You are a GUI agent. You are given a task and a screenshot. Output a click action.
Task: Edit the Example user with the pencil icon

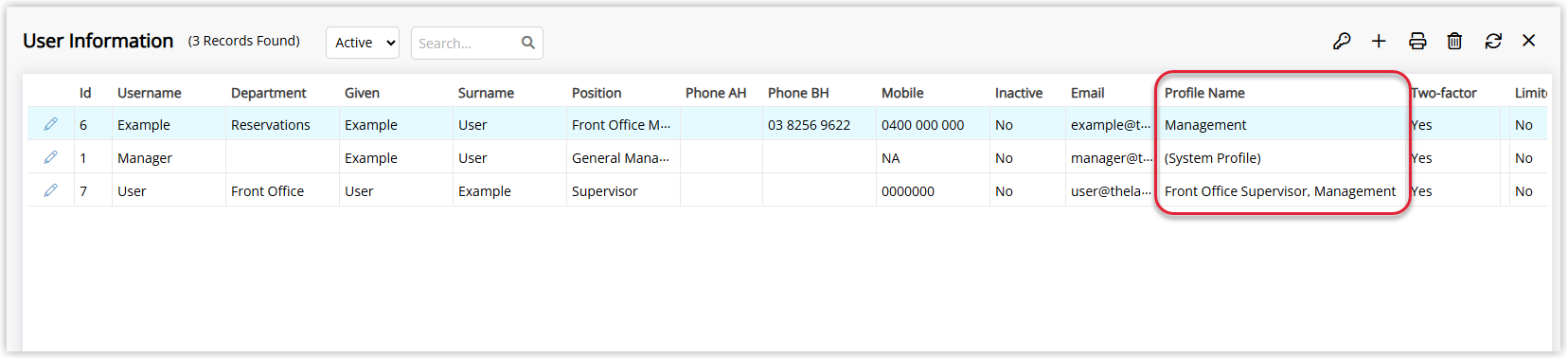point(51,124)
